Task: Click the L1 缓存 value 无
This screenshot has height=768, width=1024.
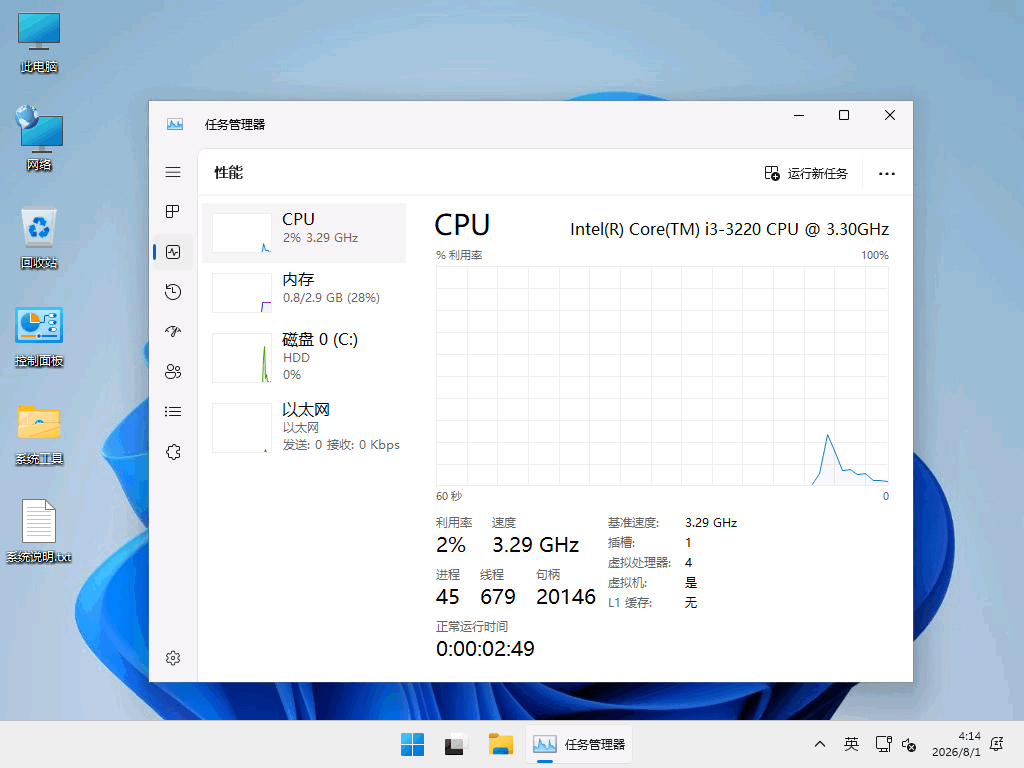Action: [x=691, y=603]
